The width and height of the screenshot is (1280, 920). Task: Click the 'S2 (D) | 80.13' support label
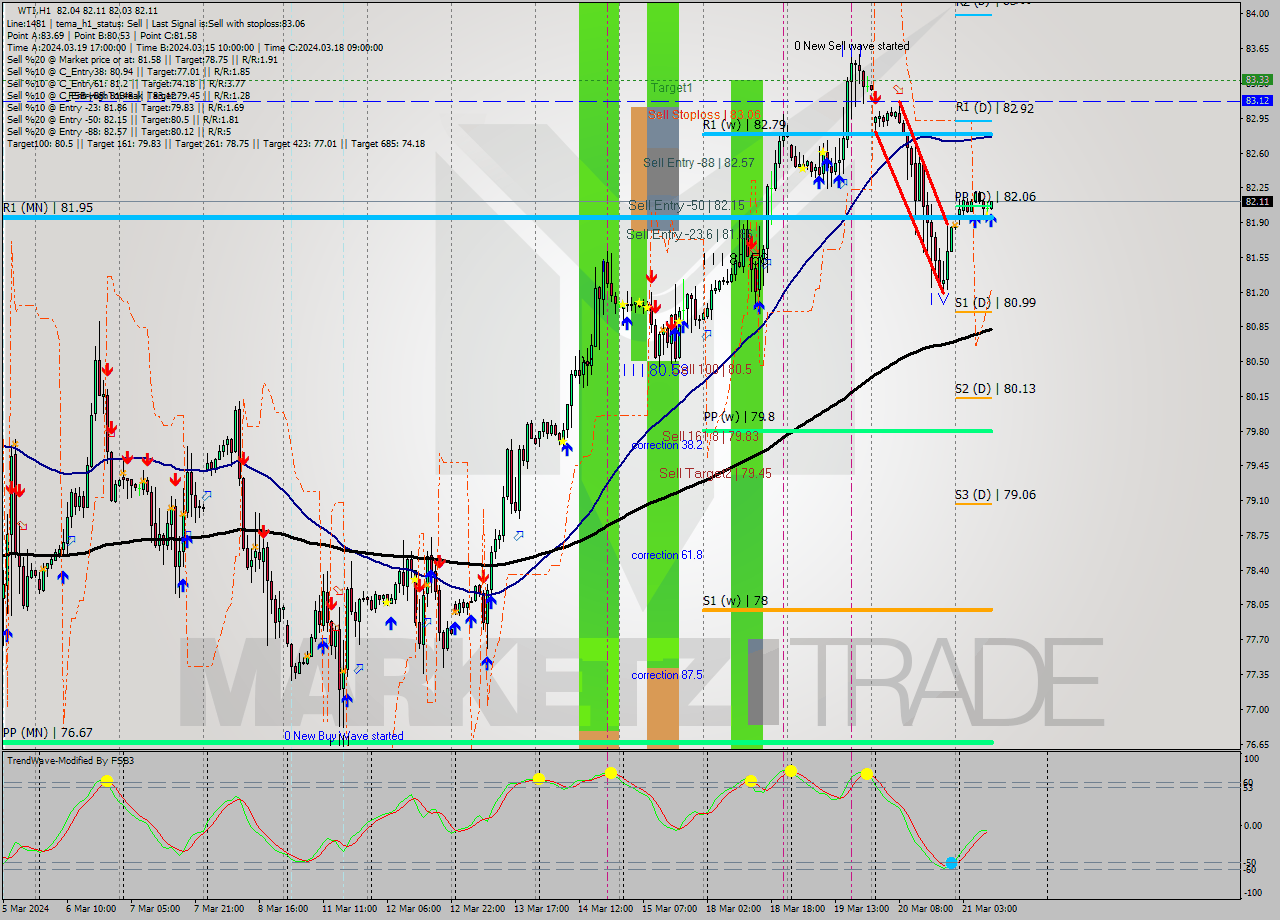pos(995,388)
